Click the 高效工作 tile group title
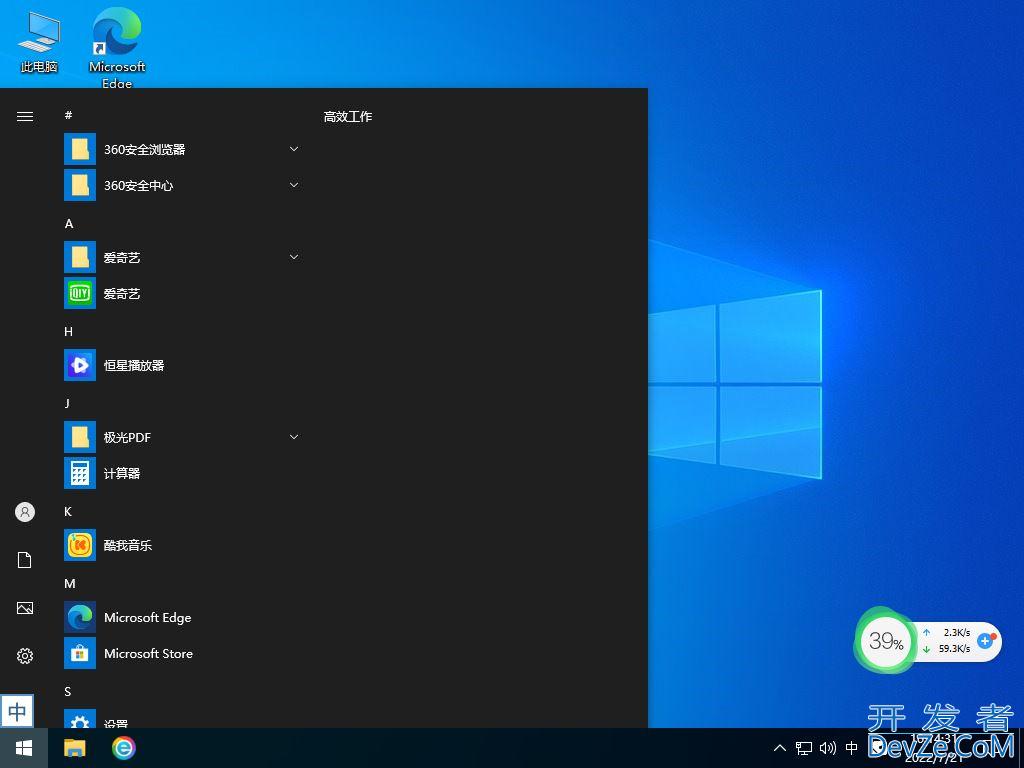Image resolution: width=1024 pixels, height=768 pixels. (347, 116)
